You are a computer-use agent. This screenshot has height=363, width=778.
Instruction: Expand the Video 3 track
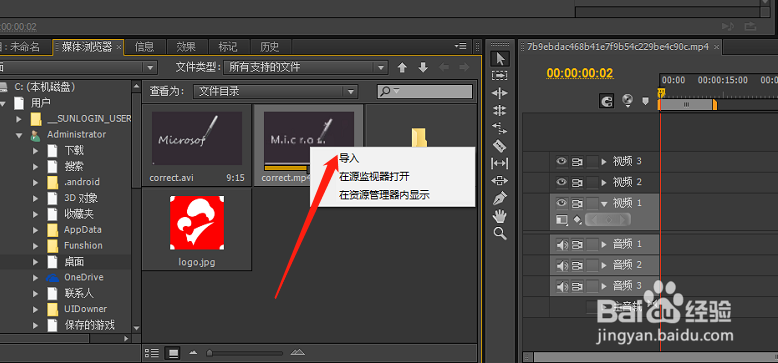(x=604, y=161)
